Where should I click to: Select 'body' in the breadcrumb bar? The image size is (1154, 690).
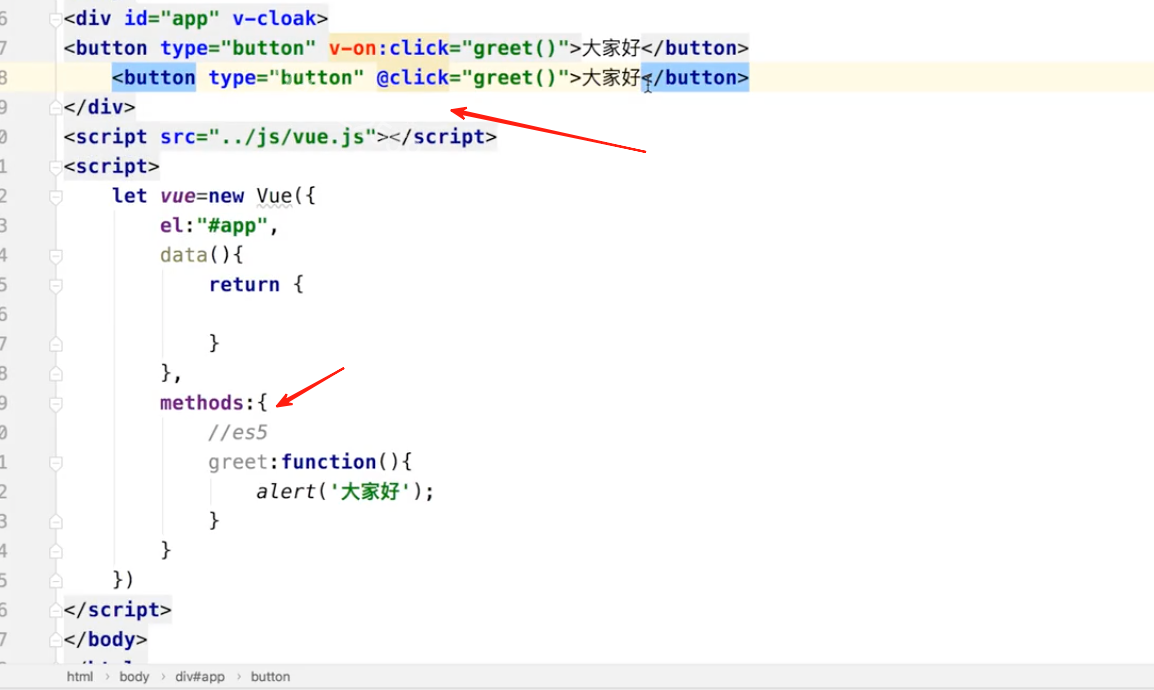[134, 677]
